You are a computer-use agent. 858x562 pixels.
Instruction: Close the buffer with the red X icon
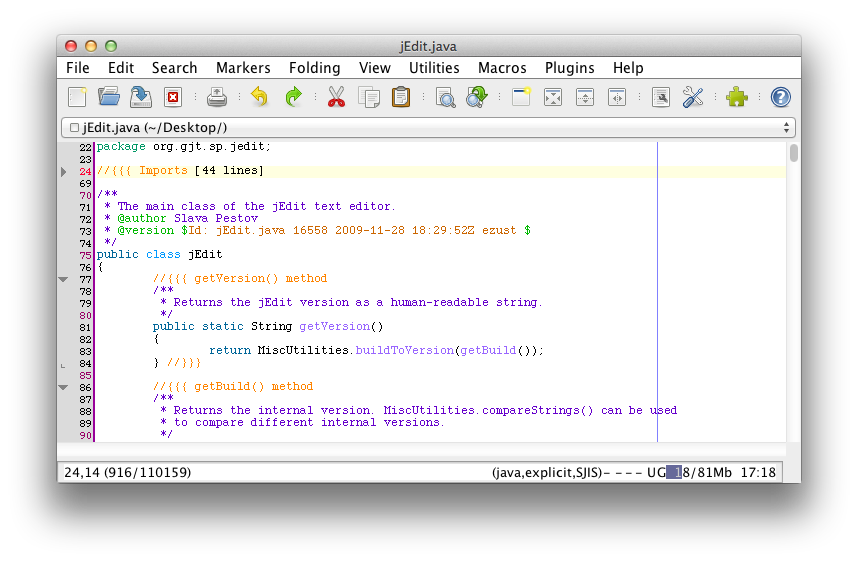[x=173, y=97]
